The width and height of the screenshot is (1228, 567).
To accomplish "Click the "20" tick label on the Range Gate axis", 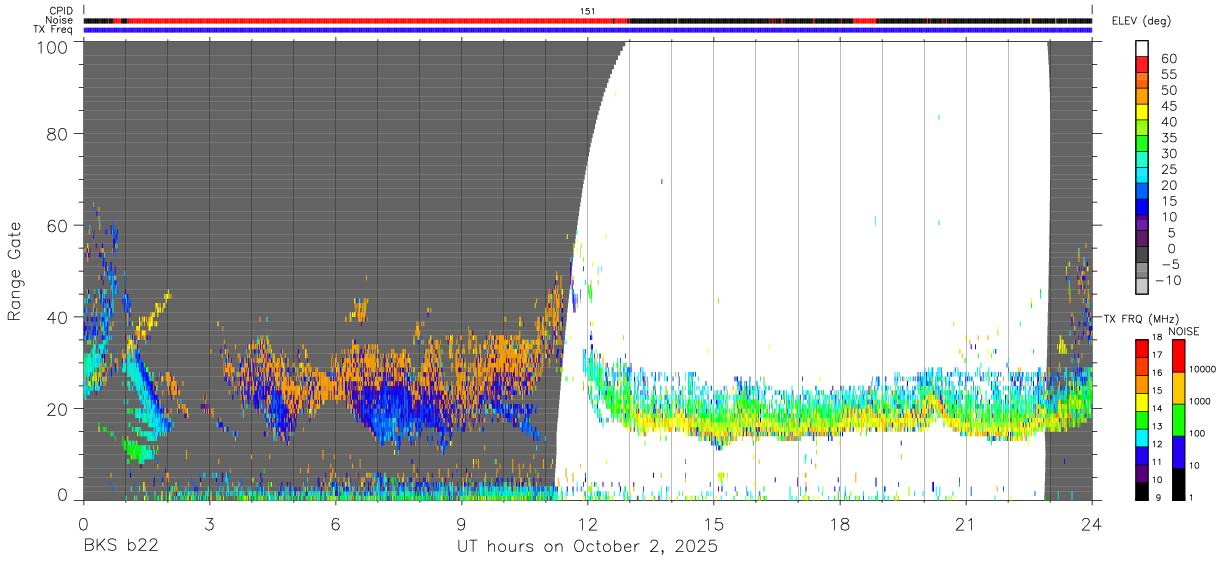I will [57, 409].
